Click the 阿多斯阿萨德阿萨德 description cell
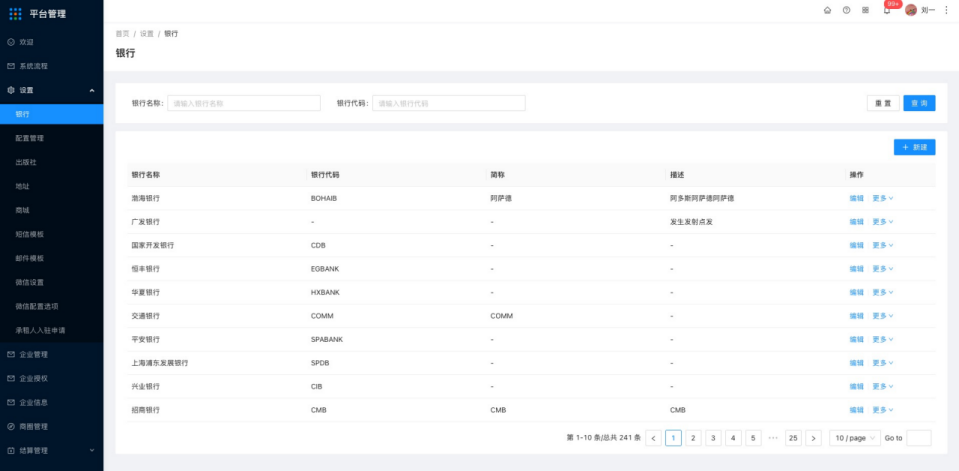 point(702,198)
